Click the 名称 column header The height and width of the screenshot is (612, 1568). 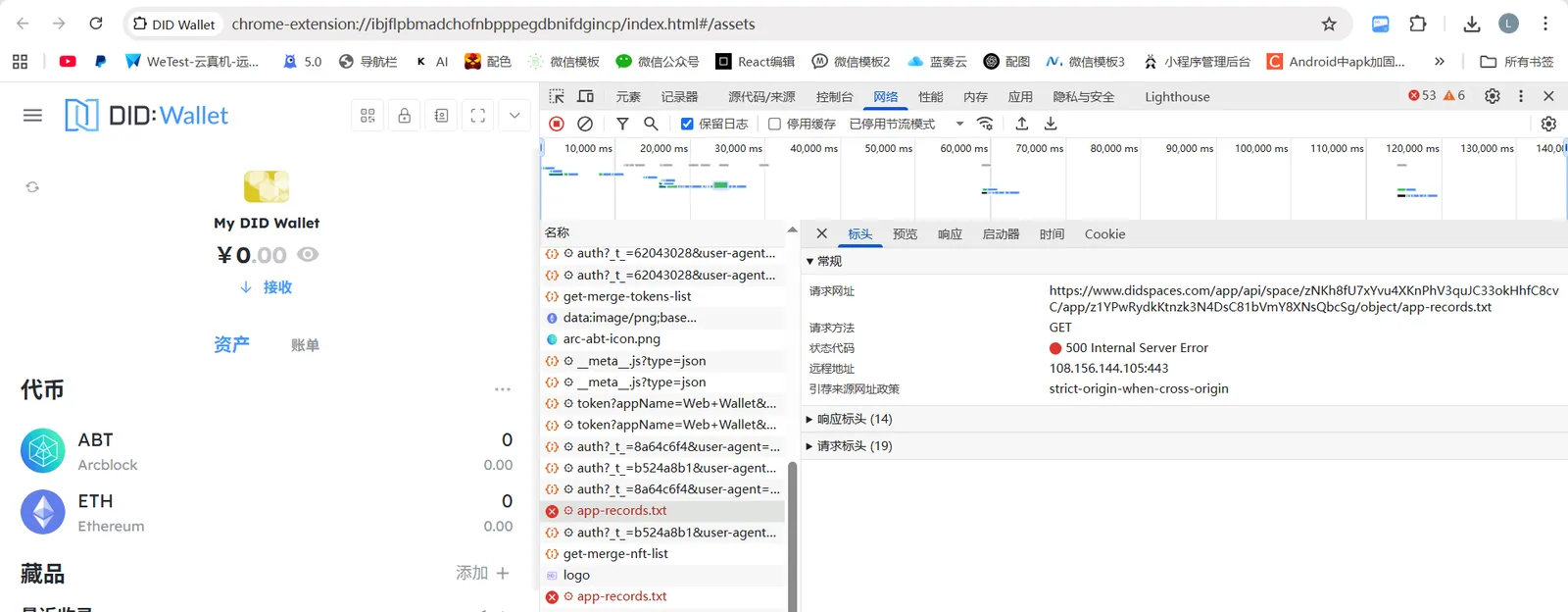tap(662, 232)
